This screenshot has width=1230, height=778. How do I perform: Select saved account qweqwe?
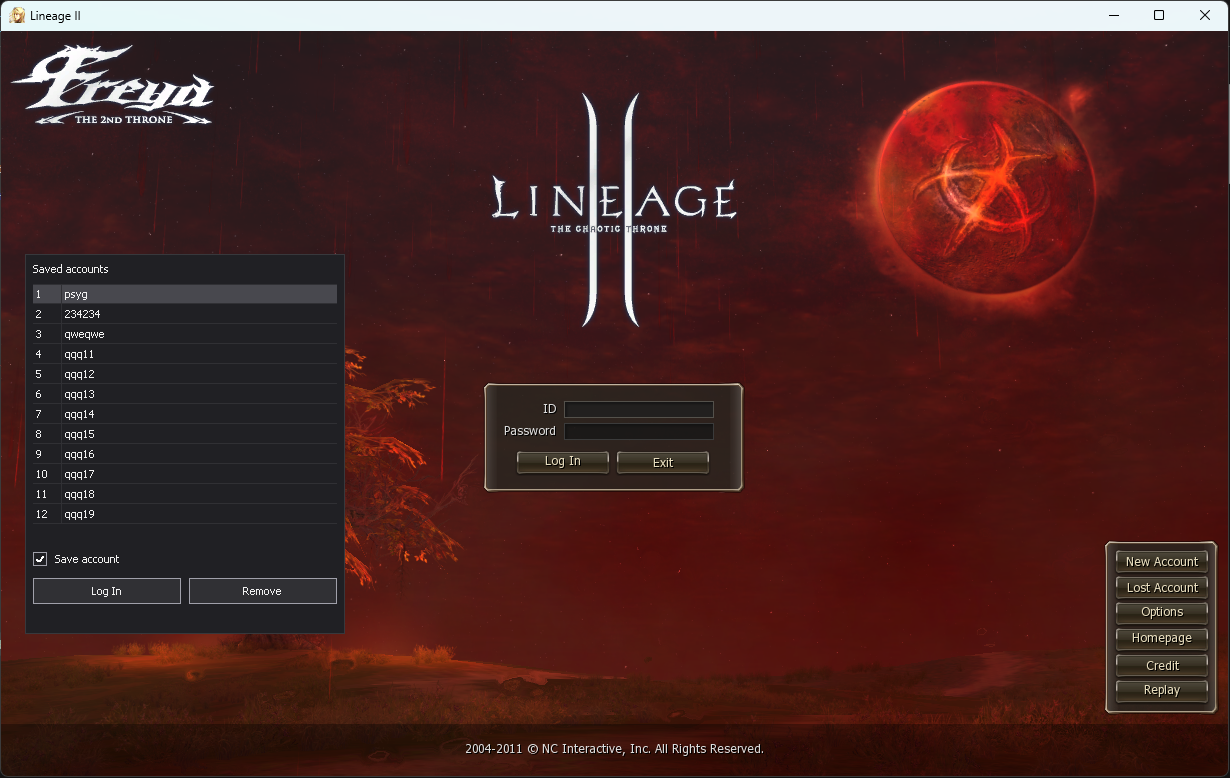[x=185, y=334]
